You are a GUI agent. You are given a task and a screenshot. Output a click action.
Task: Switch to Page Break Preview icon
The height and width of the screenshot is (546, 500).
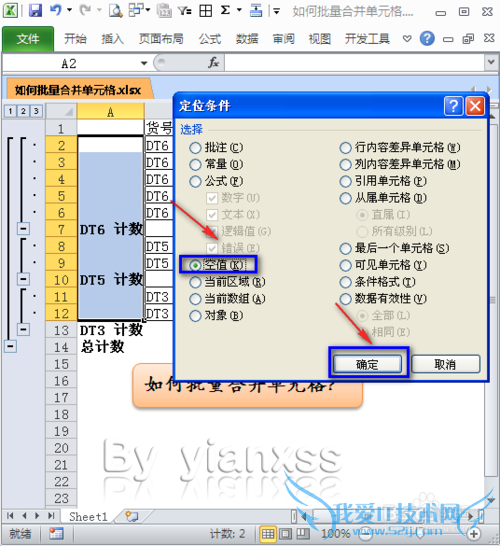[x=303, y=534]
